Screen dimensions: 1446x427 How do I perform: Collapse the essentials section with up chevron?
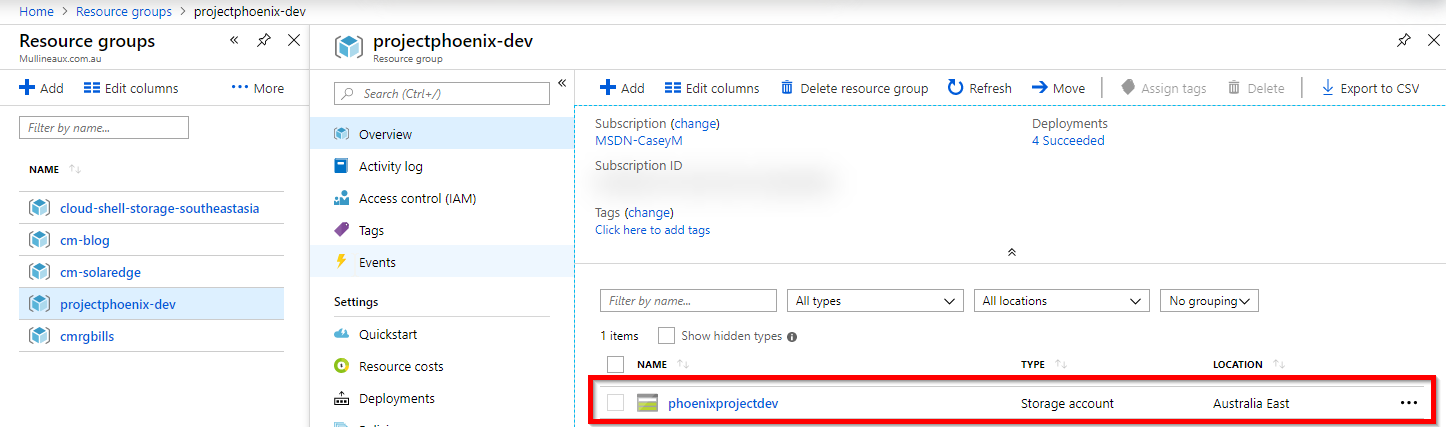[x=1011, y=252]
